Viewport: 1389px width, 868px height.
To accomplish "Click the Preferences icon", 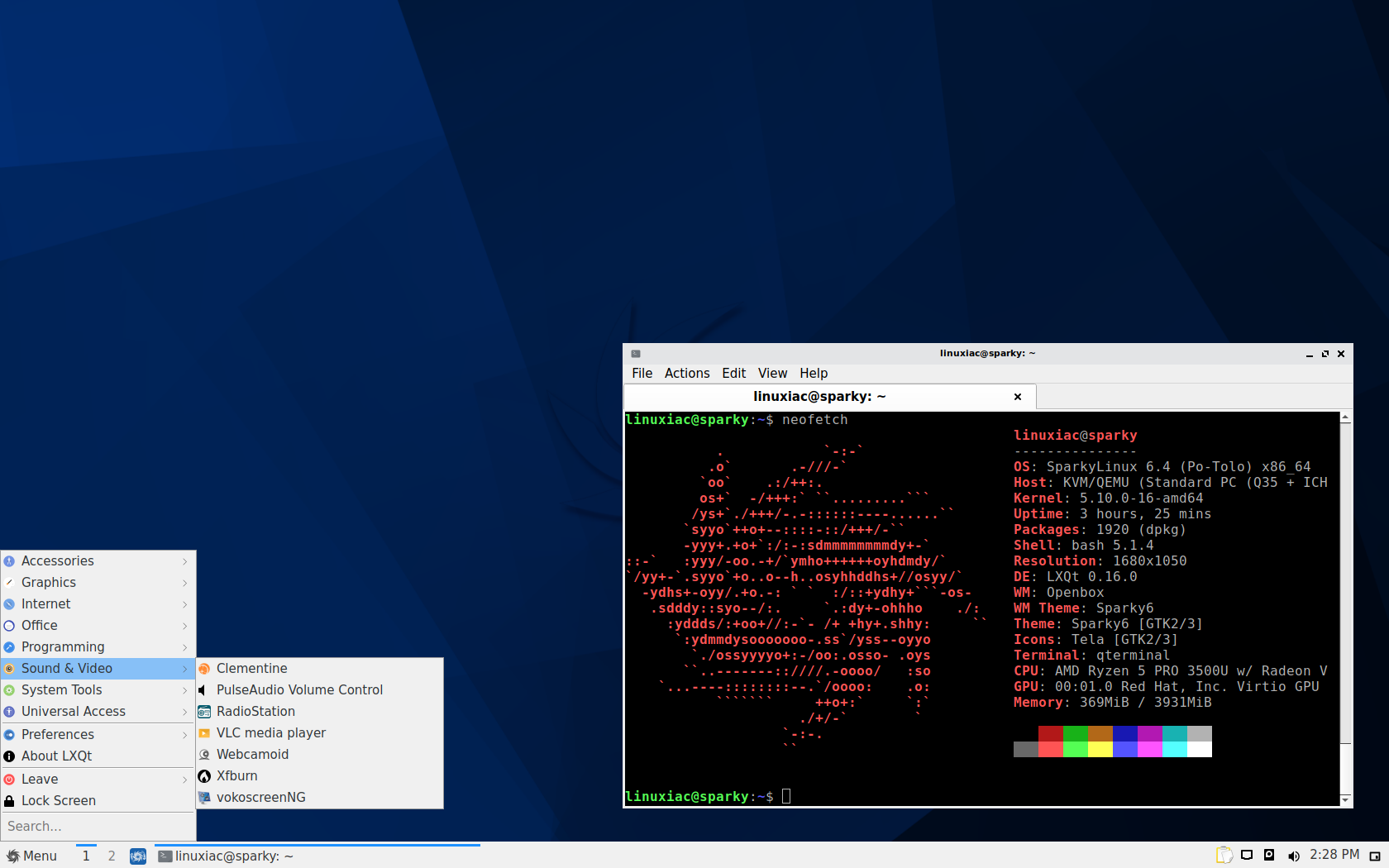I will pos(9,735).
